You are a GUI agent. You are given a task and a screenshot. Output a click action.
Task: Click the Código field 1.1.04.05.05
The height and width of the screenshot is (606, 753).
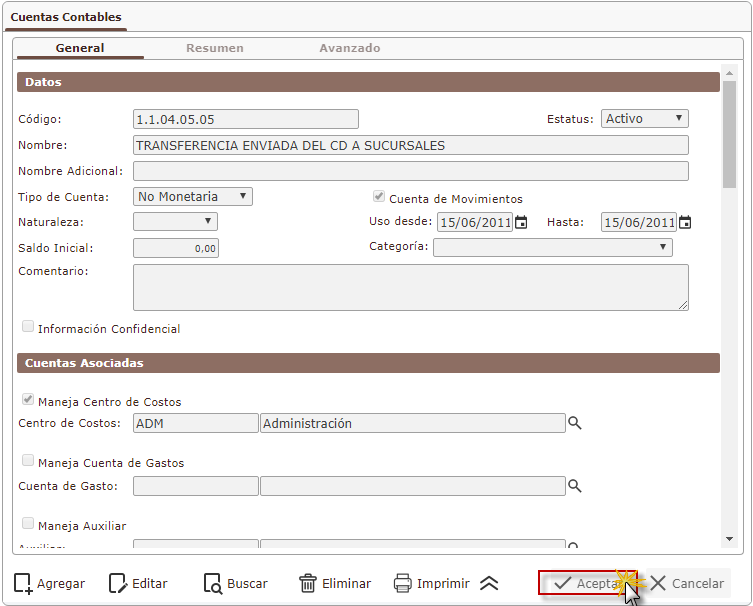coord(245,119)
